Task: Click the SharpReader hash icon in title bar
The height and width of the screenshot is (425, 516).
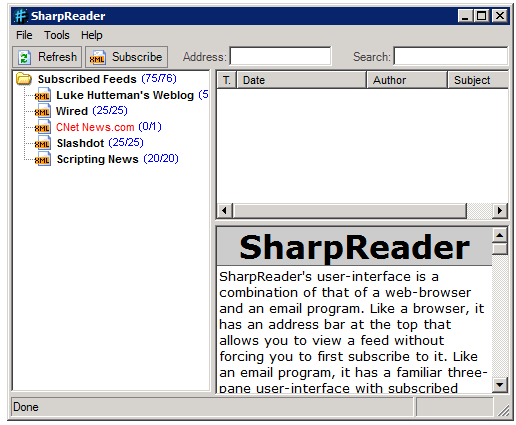Action: (x=21, y=16)
